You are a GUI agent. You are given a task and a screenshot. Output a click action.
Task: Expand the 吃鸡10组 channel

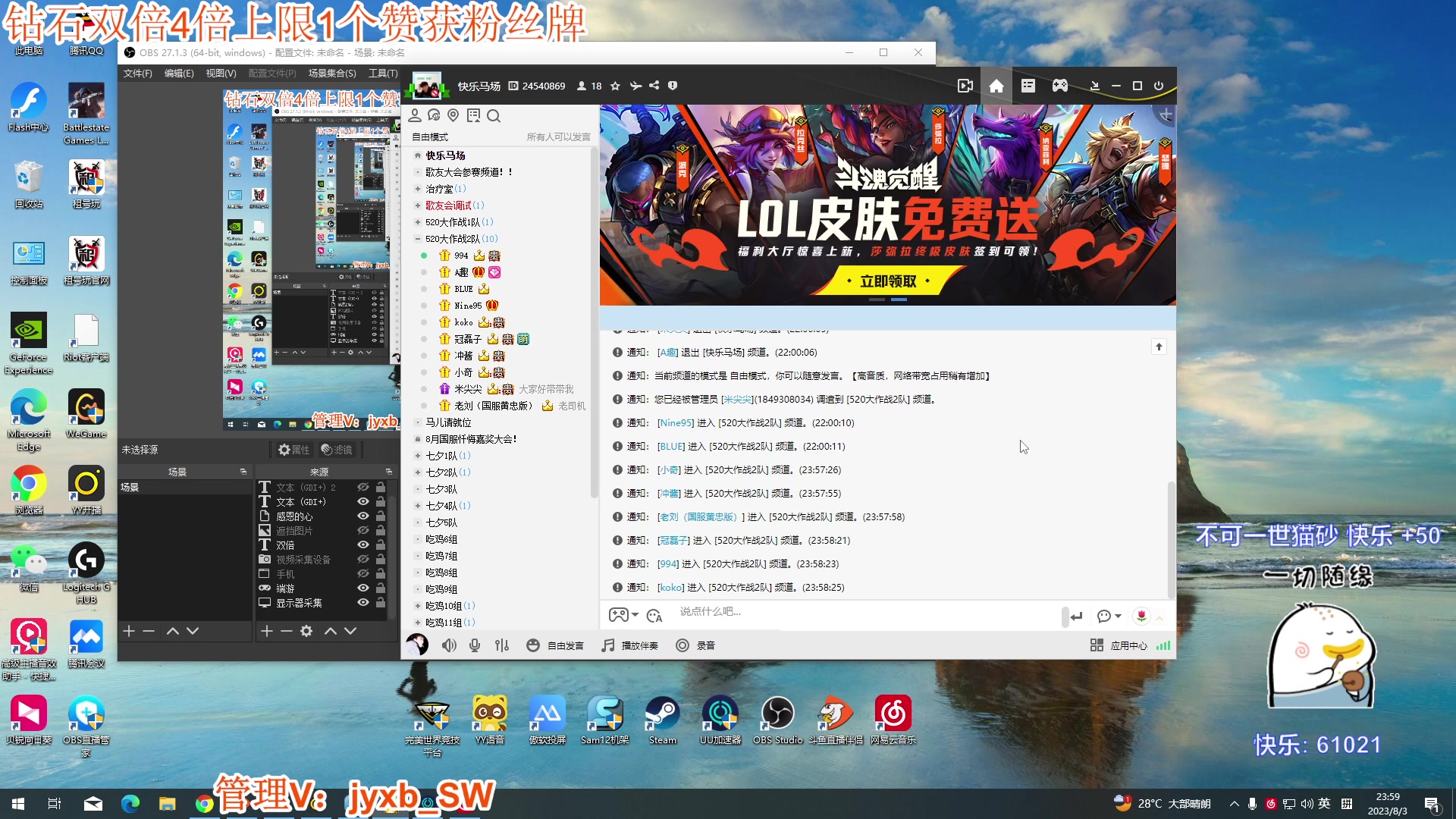coord(417,606)
